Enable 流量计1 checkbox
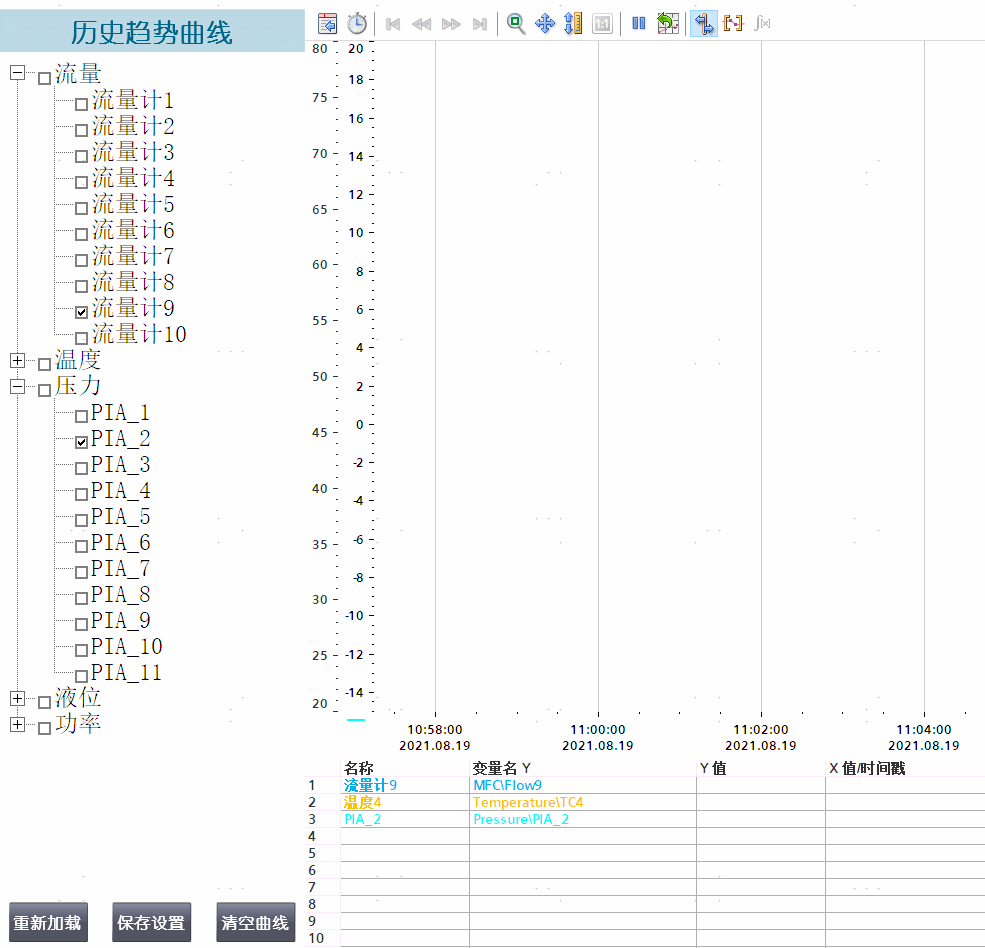Screen dimensions: 985x948 click(81, 104)
